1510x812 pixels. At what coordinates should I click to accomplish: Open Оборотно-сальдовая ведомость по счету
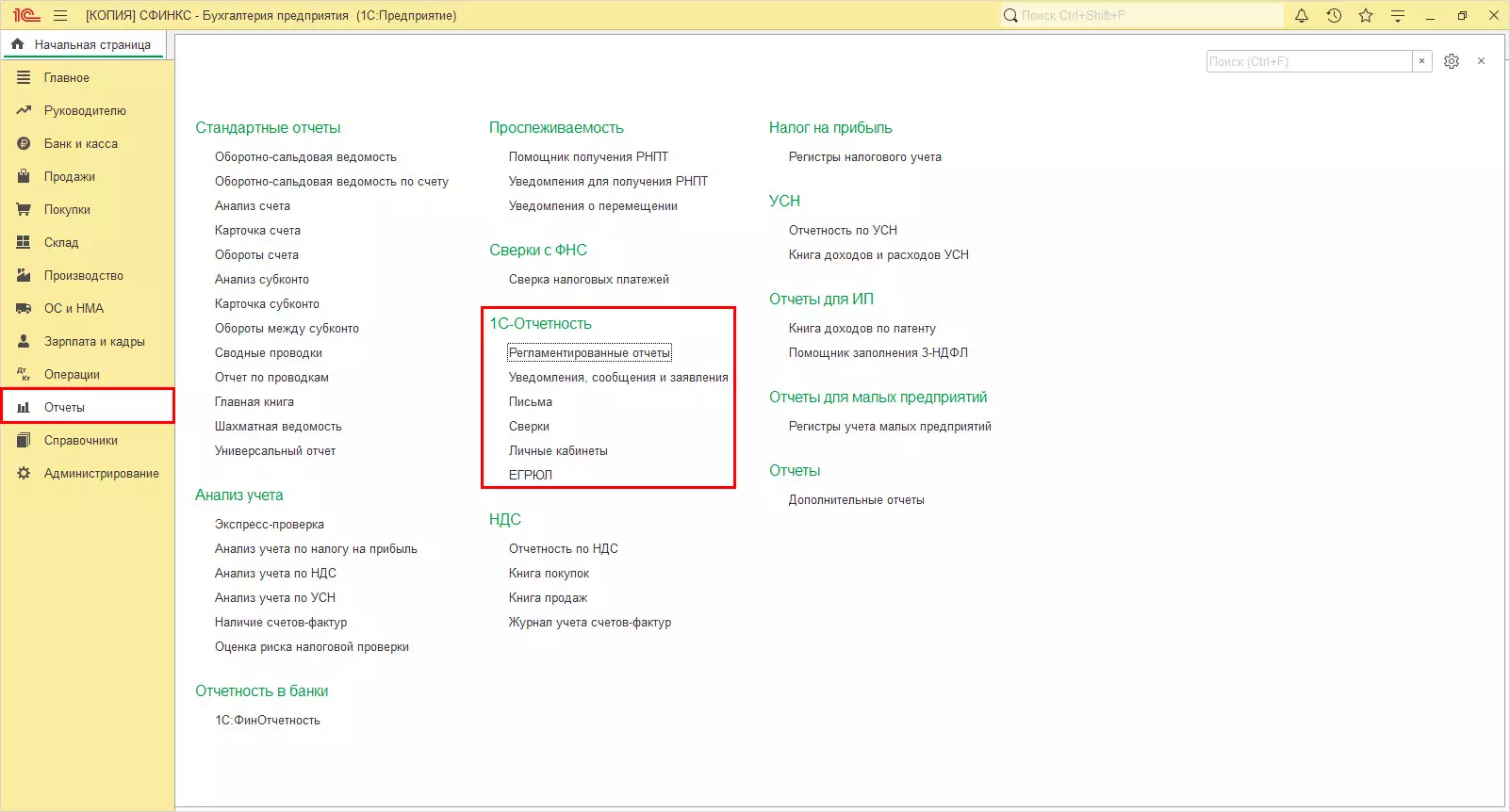[332, 182]
